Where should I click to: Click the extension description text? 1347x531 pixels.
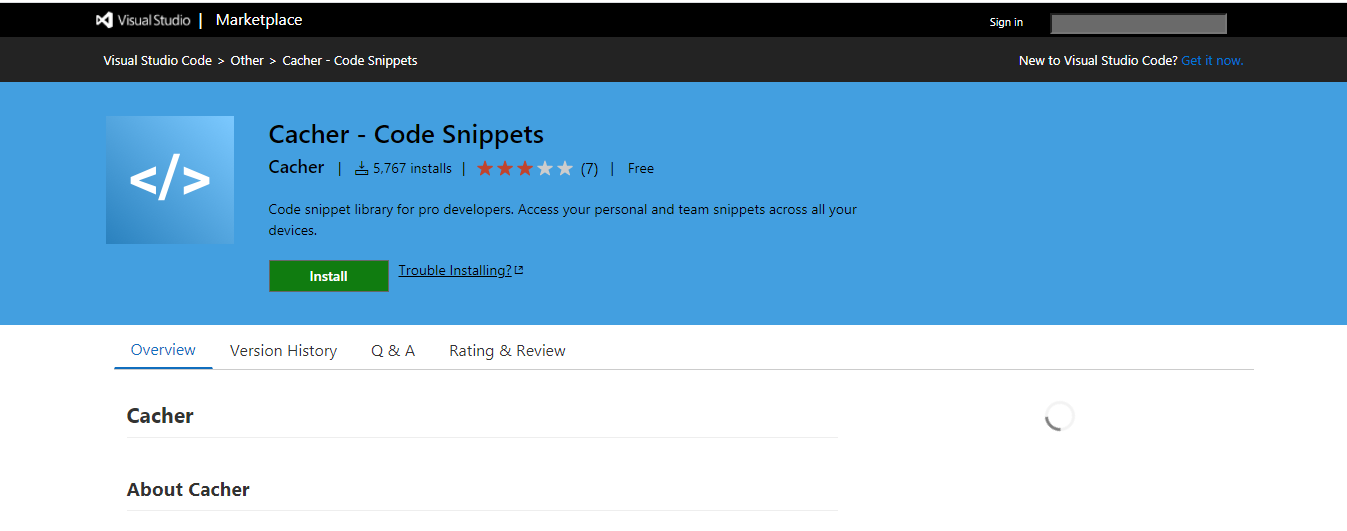(563, 220)
